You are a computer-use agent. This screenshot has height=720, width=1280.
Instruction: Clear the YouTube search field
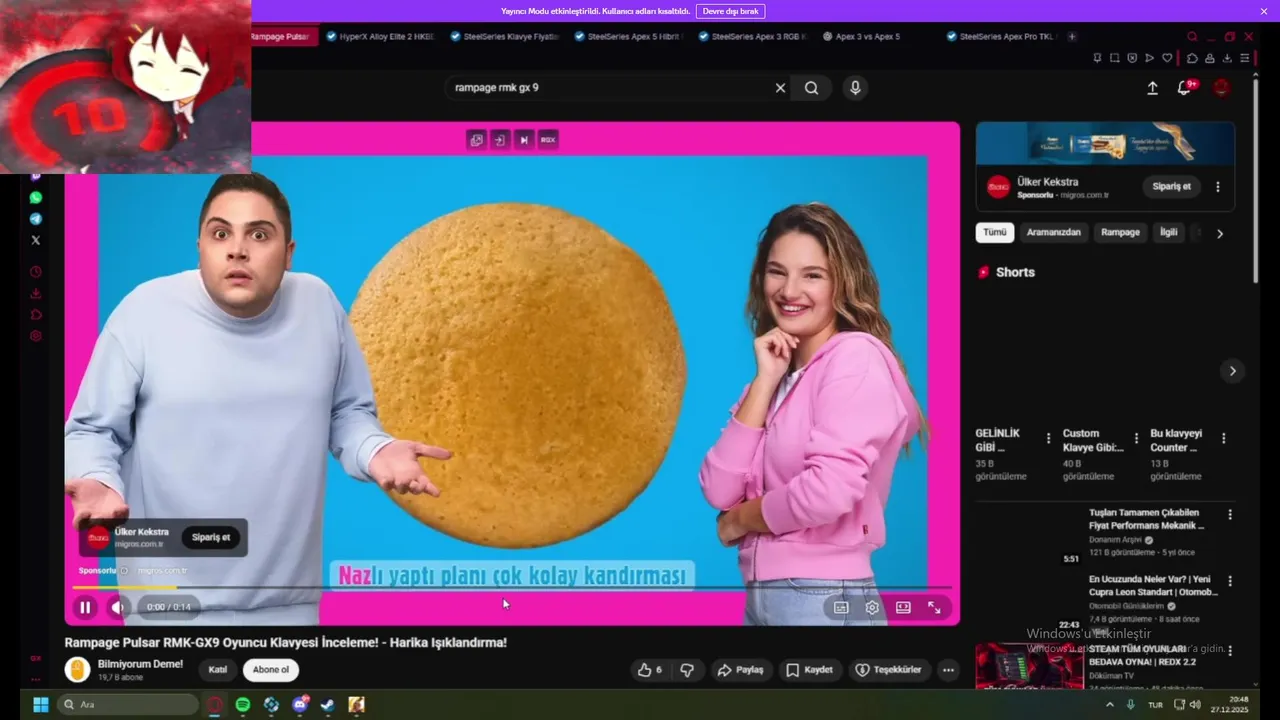point(780,88)
